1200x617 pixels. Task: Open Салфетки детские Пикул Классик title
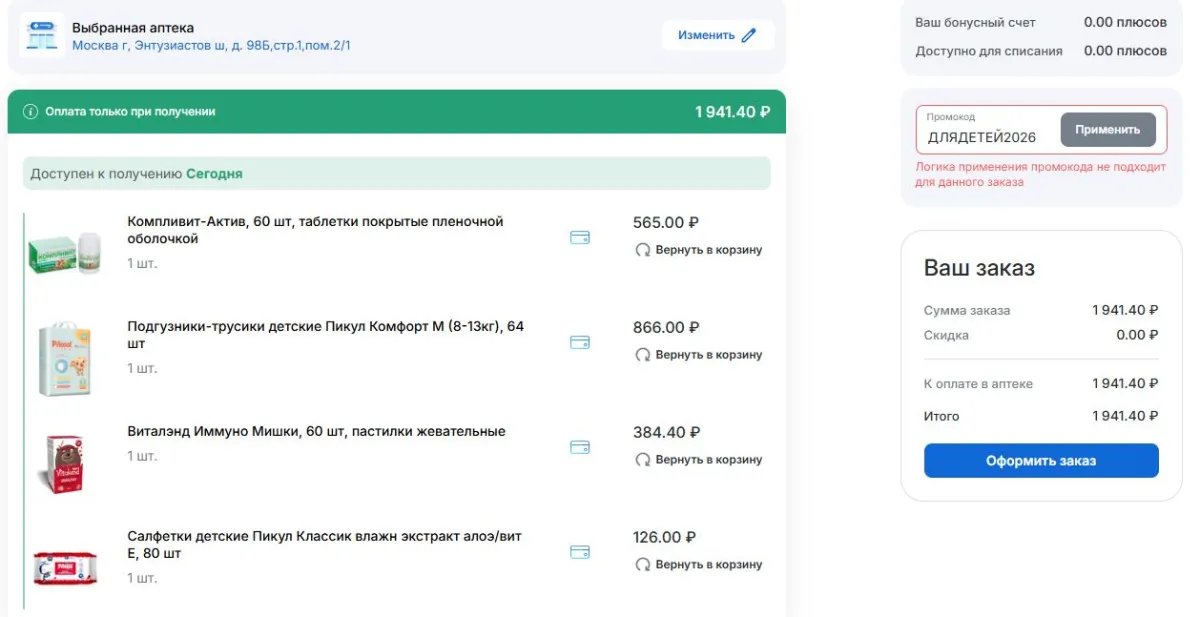coord(324,545)
